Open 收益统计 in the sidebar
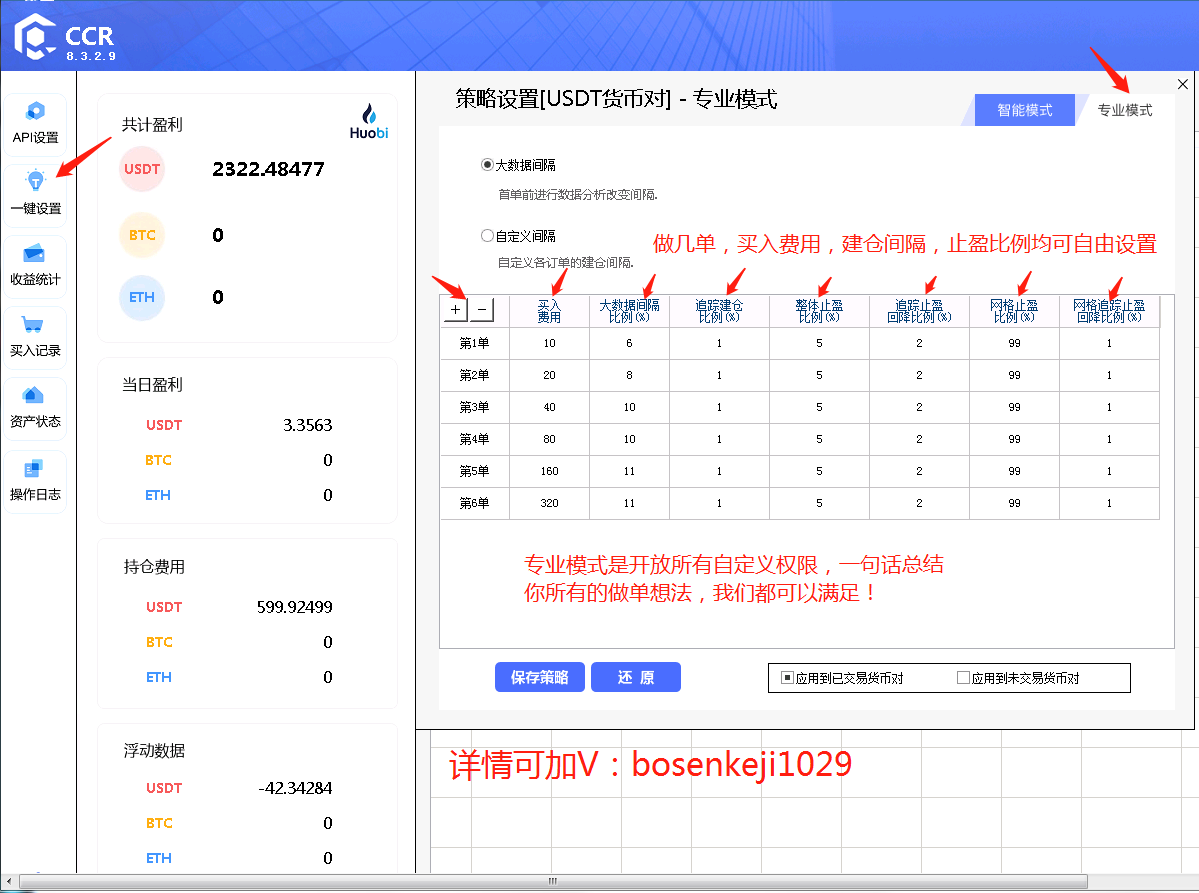Viewport: 1199px width, 893px height. coord(34,265)
